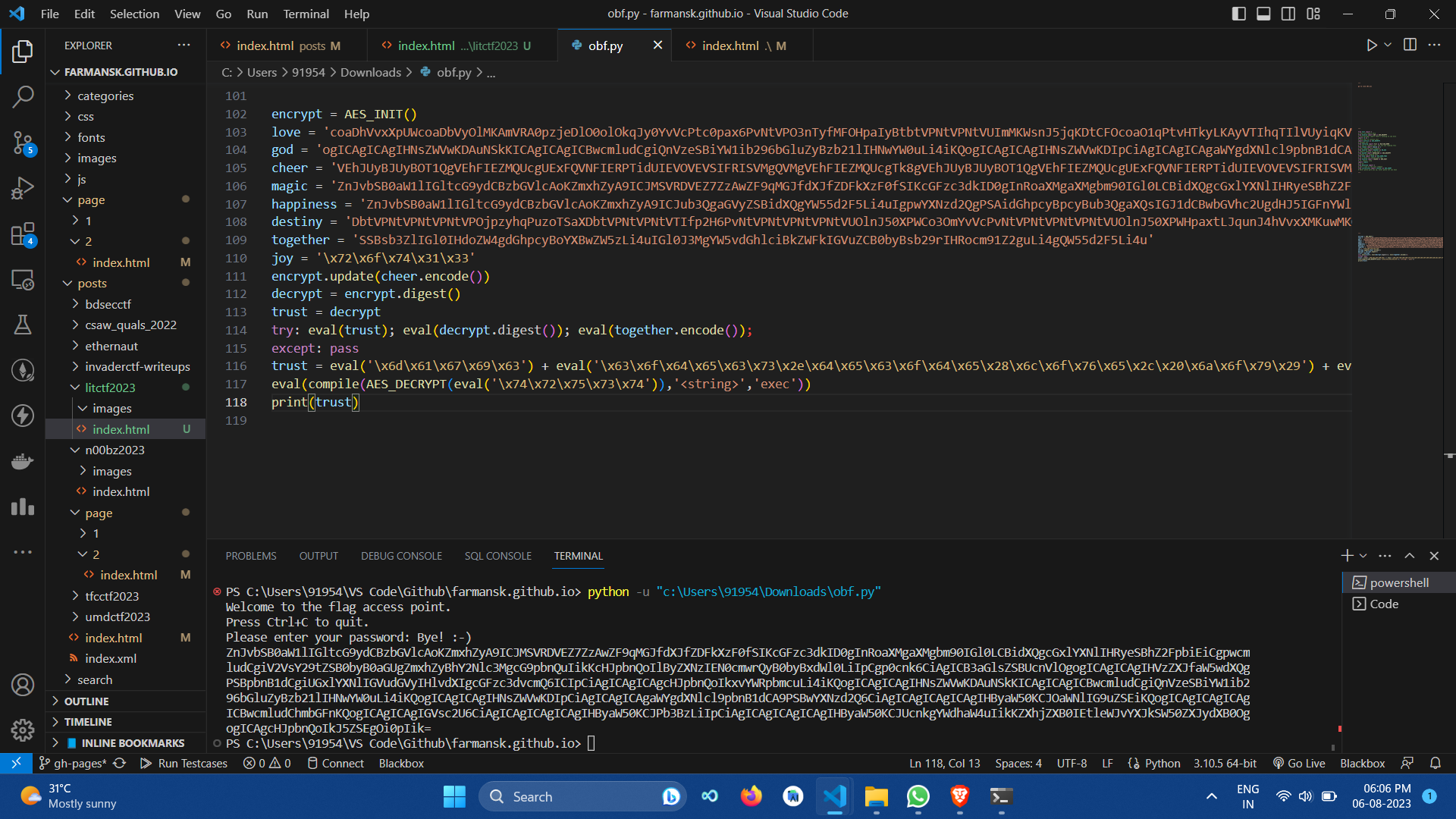Open the Remote Explorer view
1456x819 pixels.
click(x=23, y=280)
